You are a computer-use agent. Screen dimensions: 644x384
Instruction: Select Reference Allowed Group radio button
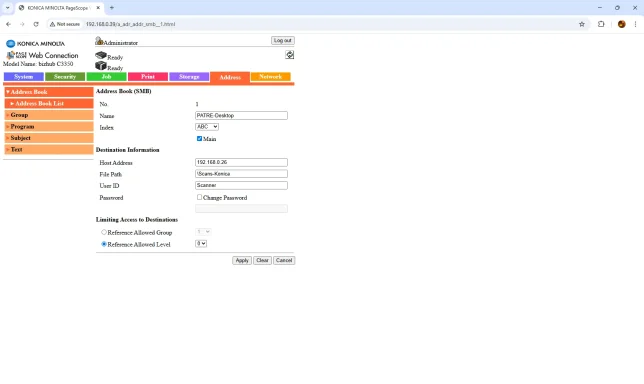tap(104, 232)
